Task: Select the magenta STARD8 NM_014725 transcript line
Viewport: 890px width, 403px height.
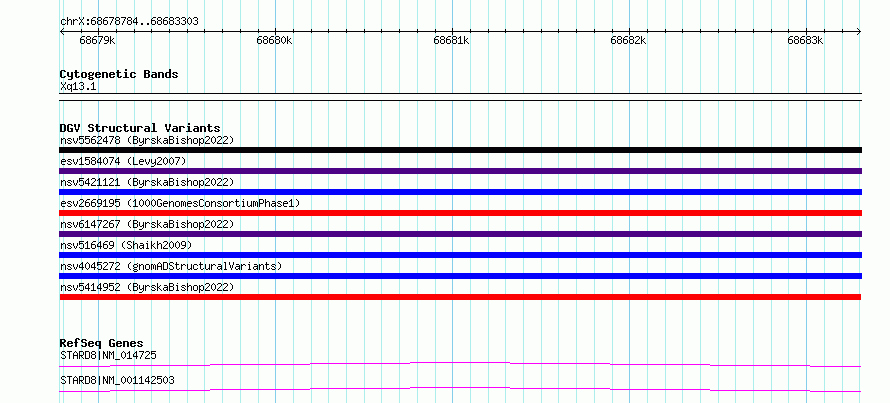Action: point(460,364)
